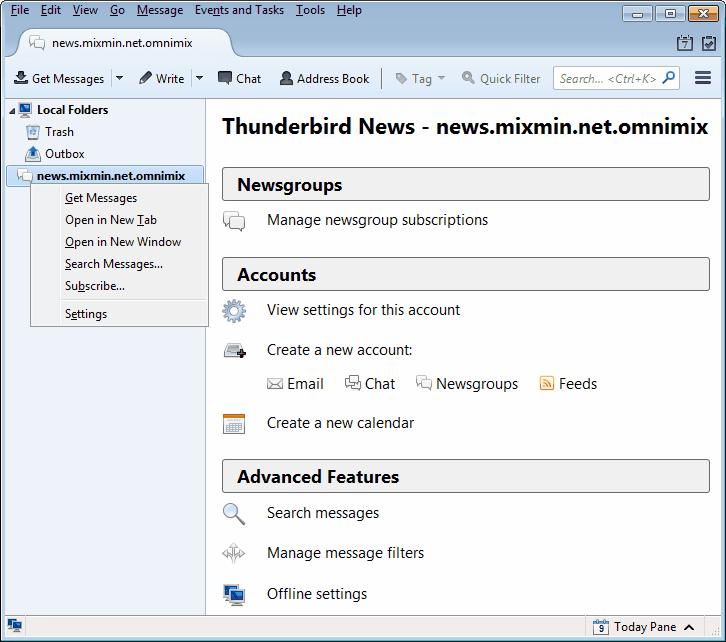Image resolution: width=726 pixels, height=642 pixels.
Task: Click Manage newsgroup subscriptions link
Action: coord(377,220)
